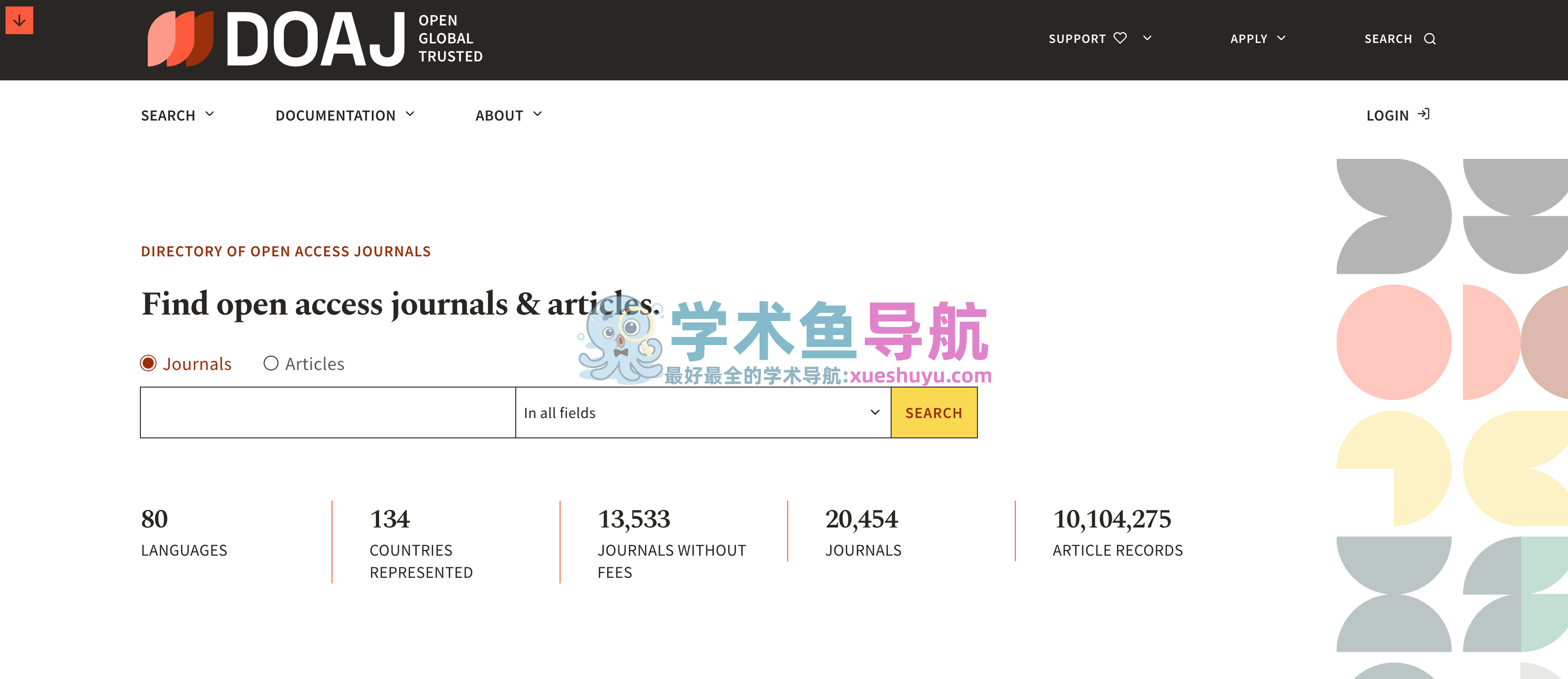Expand the Apply menu chevron

tap(1281, 38)
